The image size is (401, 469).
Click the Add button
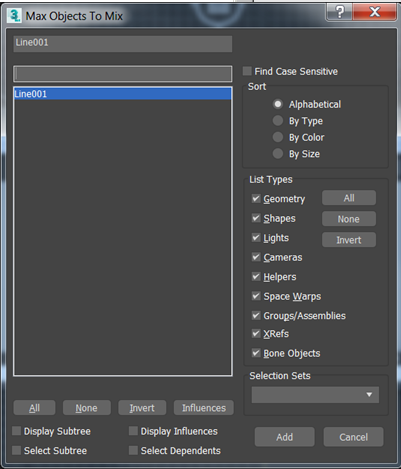284,437
